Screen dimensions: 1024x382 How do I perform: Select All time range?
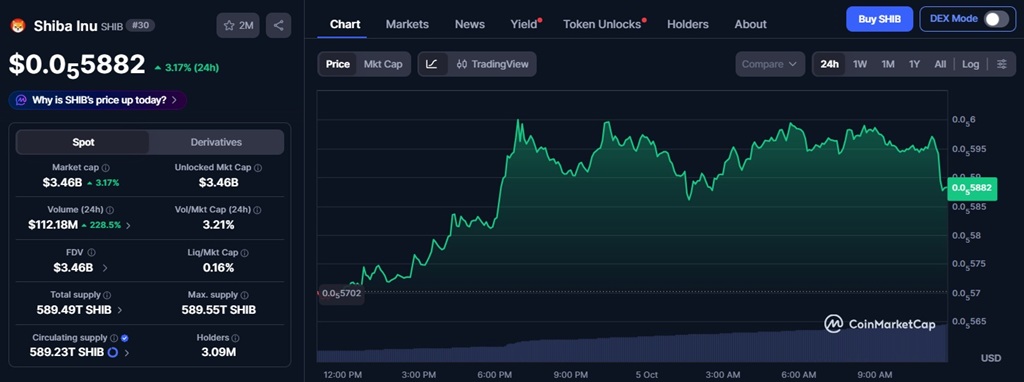click(x=940, y=64)
